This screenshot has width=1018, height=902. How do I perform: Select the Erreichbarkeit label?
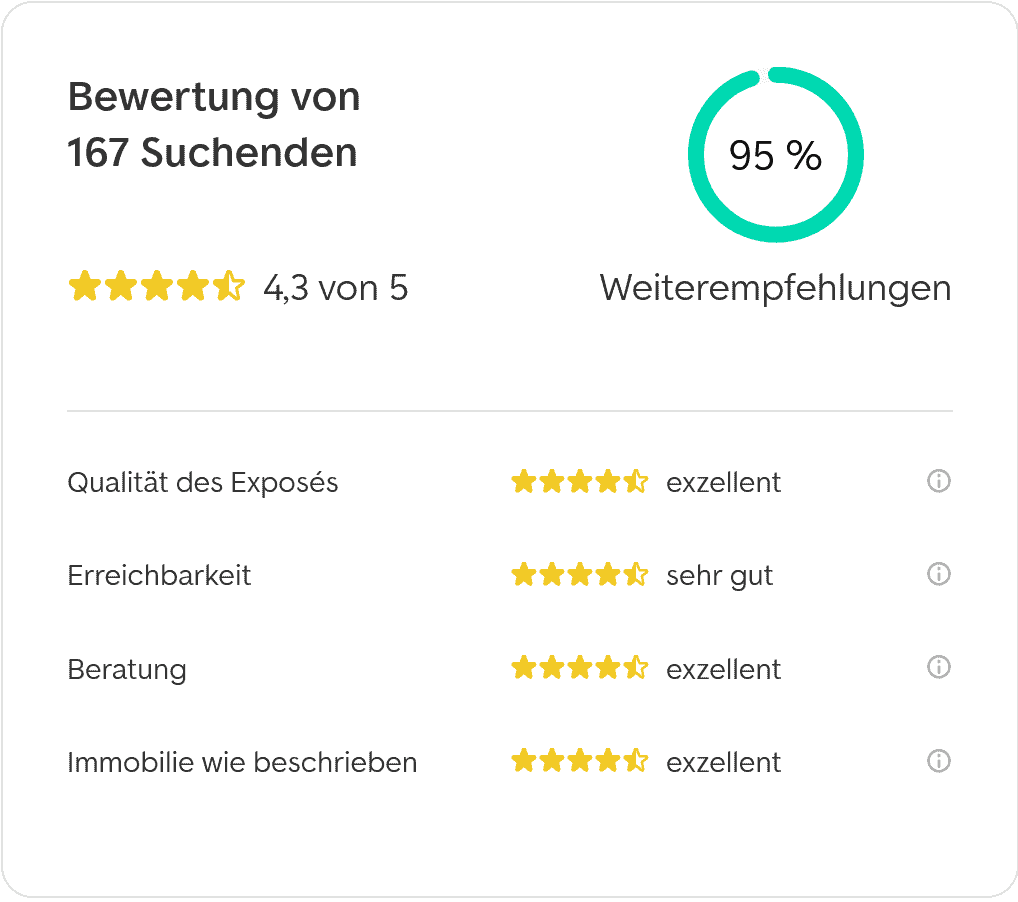point(159,575)
